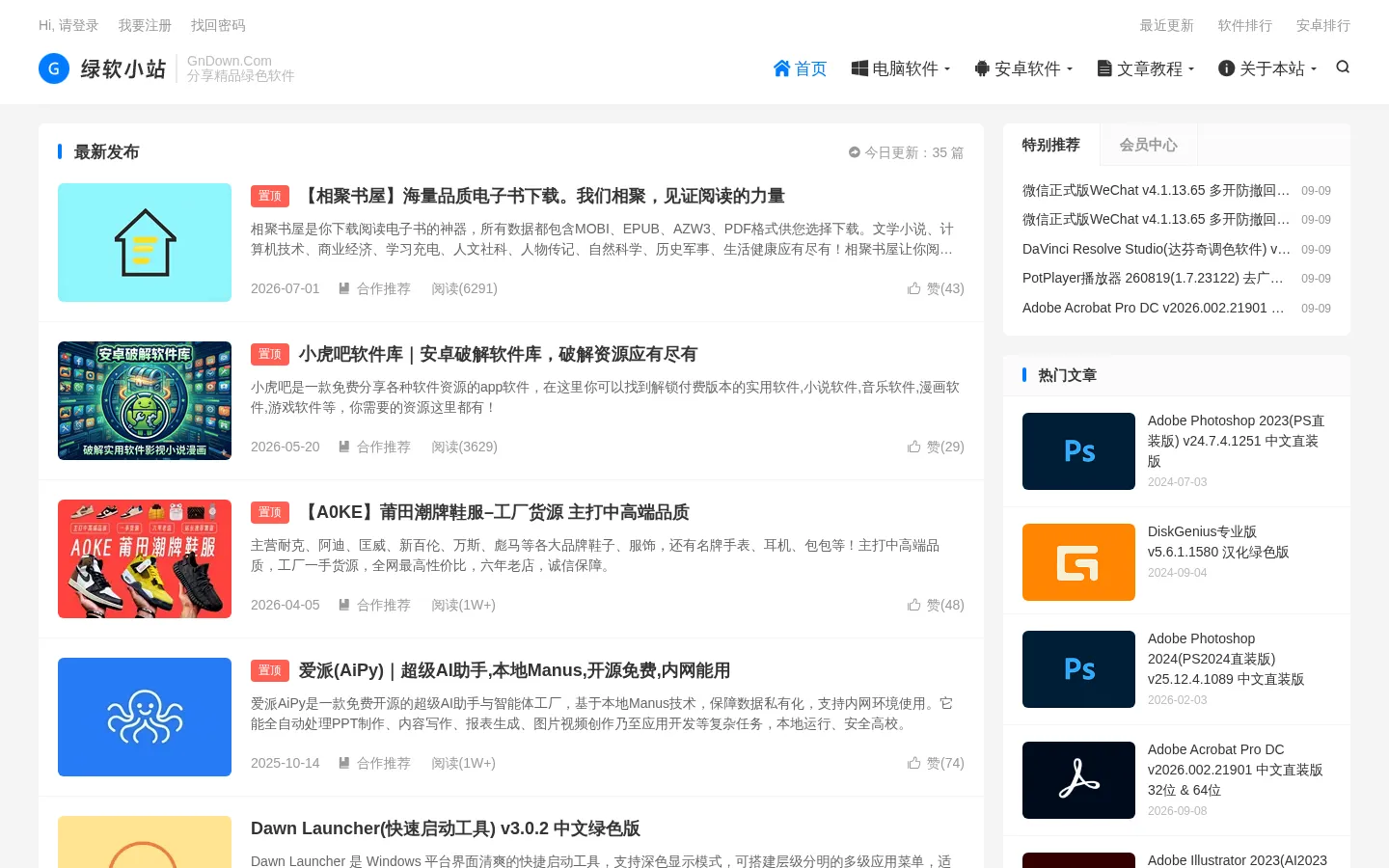This screenshot has height=868, width=1389.
Task: Open Adobe Photoshop 2024 v25.12.4.1089 hot article
Action: tap(1226, 659)
